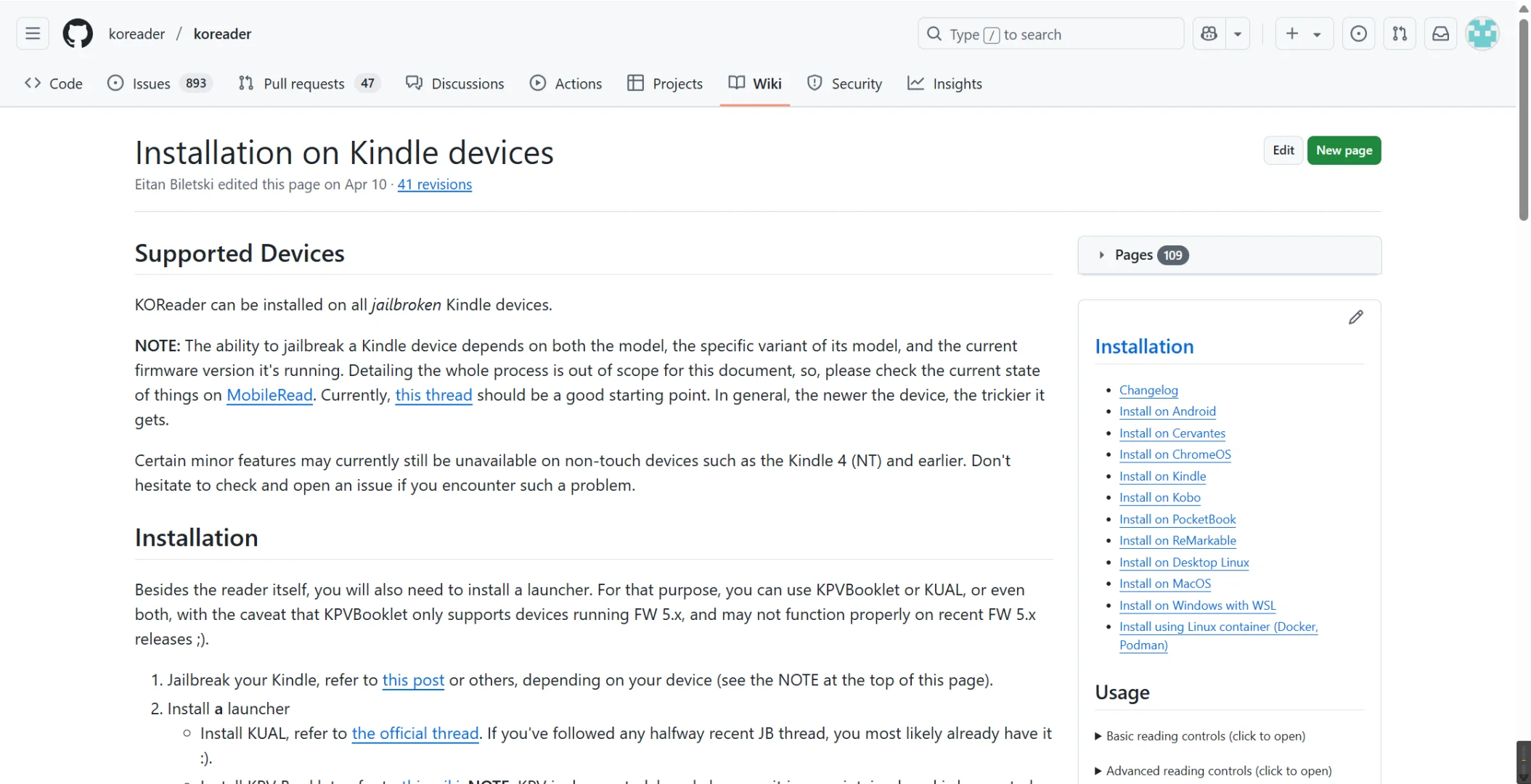1531x784 pixels.
Task: Open the pull requests icon in header
Action: [1400, 33]
